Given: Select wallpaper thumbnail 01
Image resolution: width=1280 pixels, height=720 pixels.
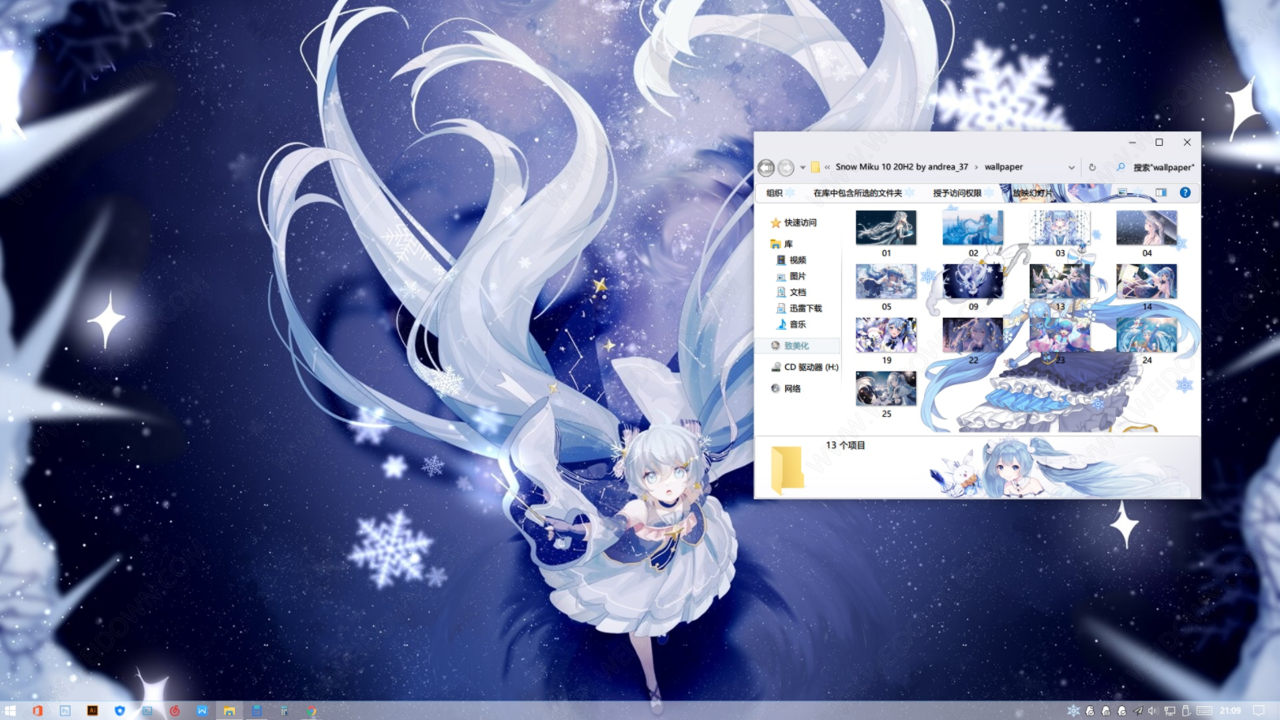Looking at the screenshot, I should 886,228.
